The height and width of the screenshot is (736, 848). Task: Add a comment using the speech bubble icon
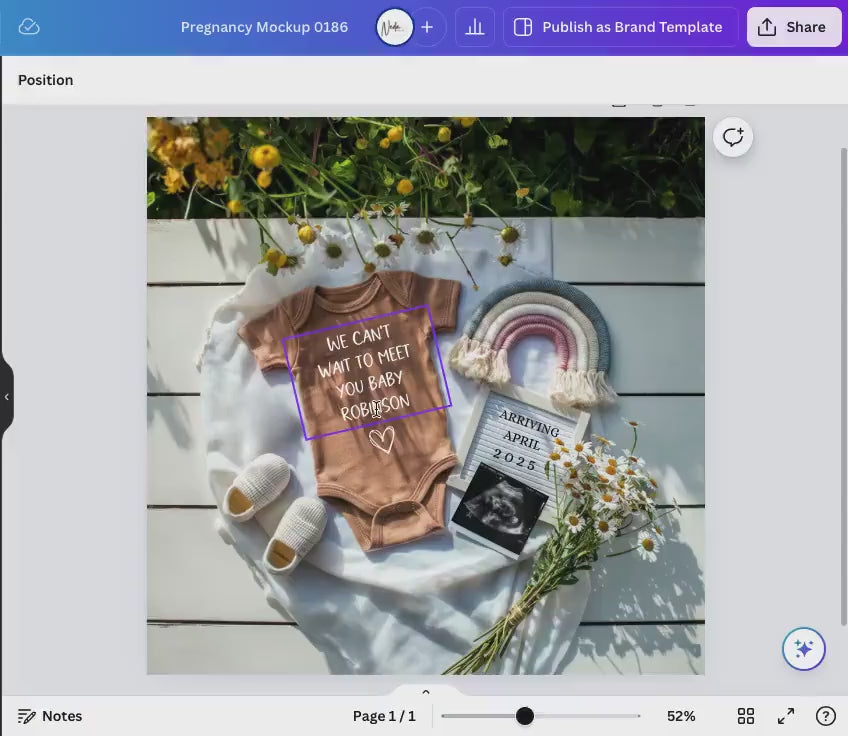click(x=733, y=137)
